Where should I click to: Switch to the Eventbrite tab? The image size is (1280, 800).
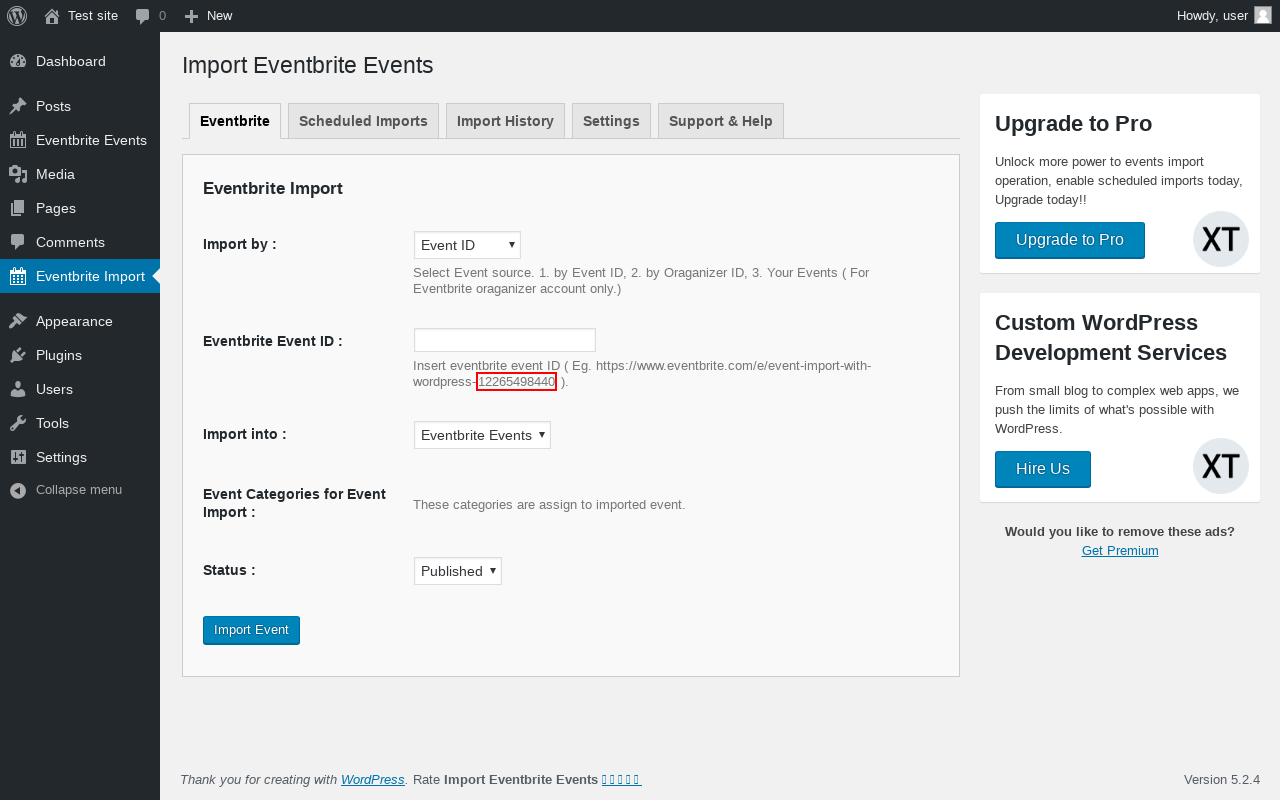click(x=235, y=121)
